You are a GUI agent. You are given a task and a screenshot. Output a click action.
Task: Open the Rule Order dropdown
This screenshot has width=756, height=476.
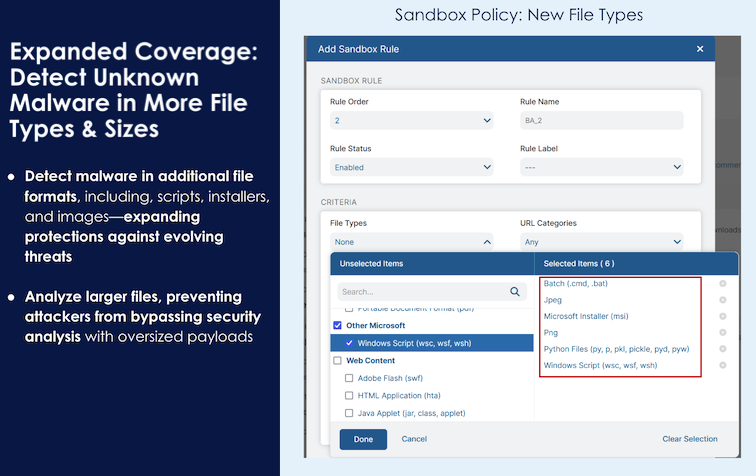[x=411, y=120]
